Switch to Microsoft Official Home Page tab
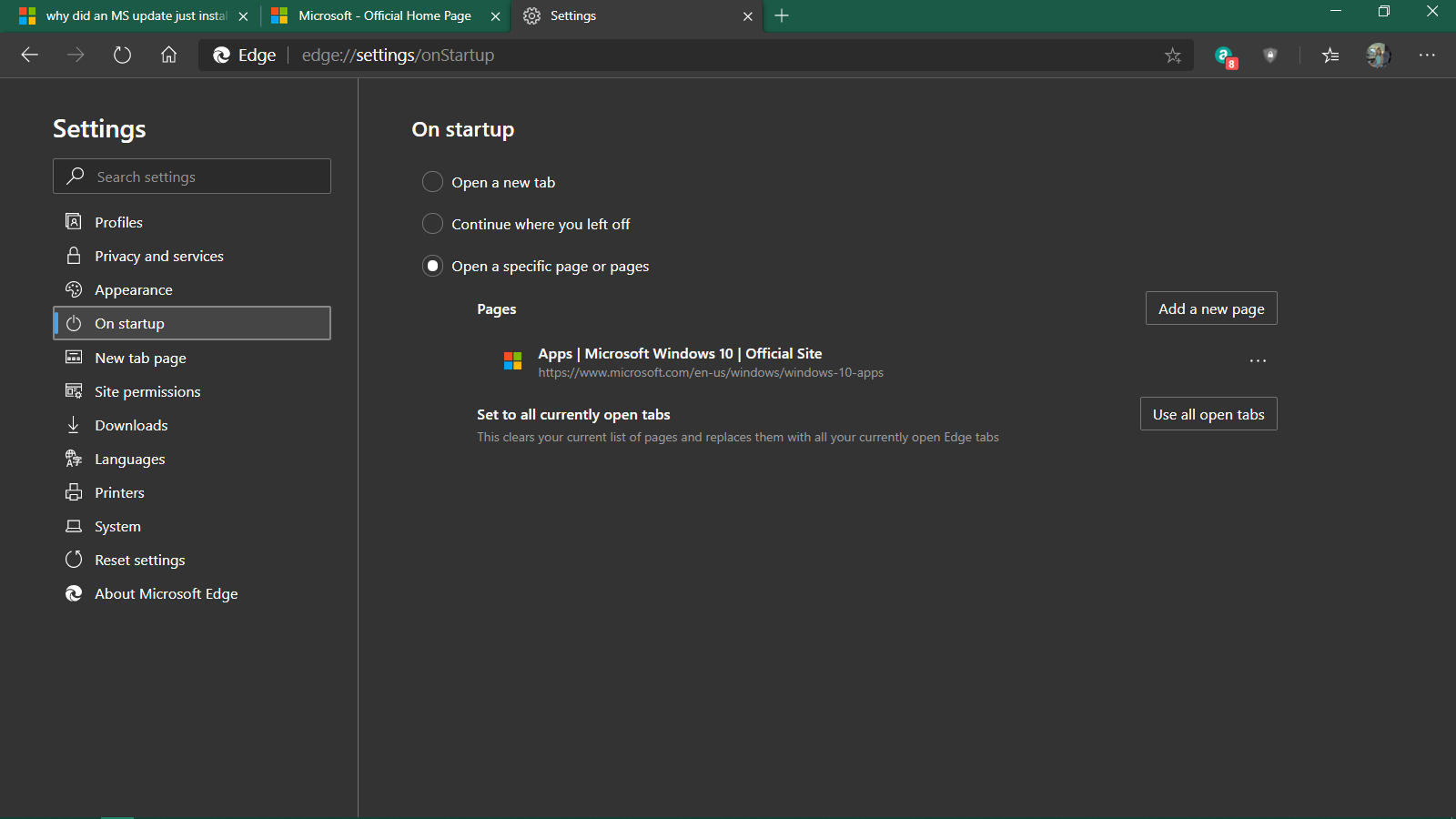 (384, 15)
